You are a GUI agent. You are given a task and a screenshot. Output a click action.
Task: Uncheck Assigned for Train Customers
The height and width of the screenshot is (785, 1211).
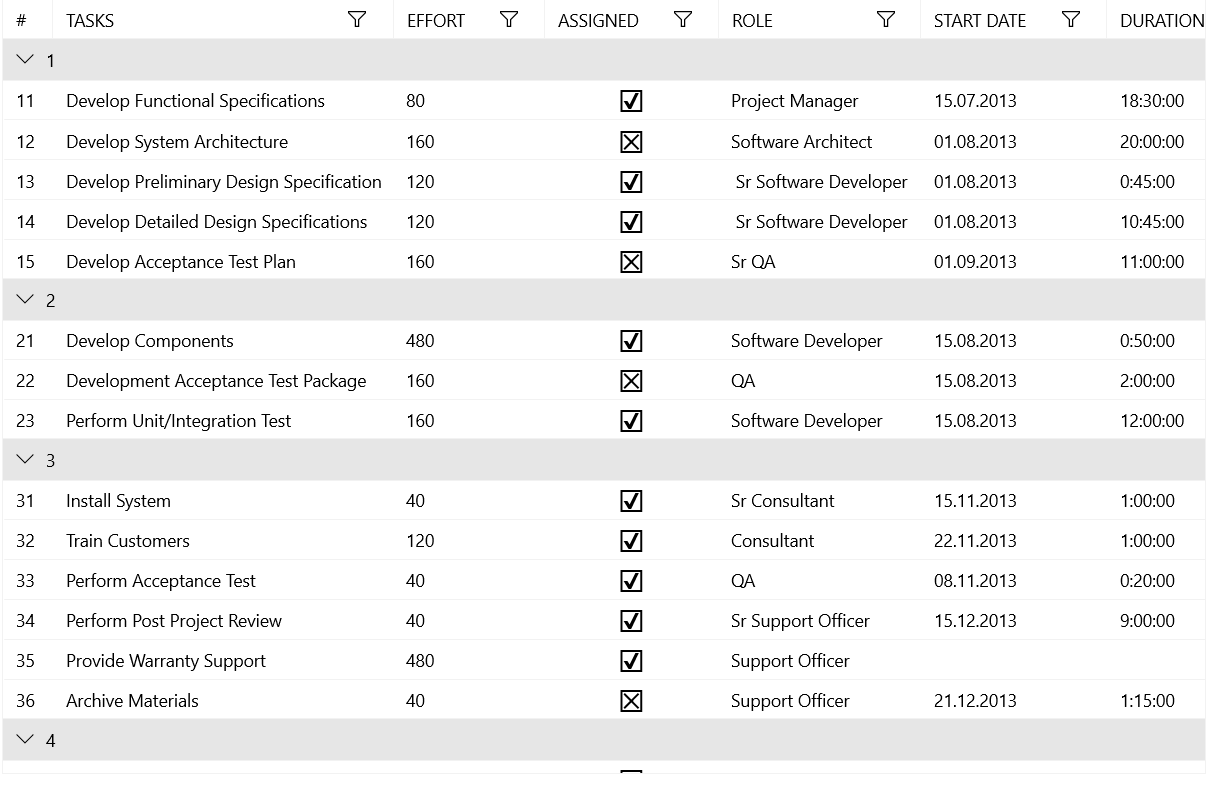click(631, 541)
